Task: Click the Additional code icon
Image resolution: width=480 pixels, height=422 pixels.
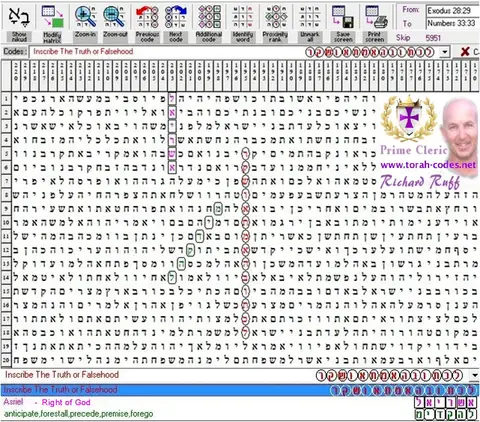Action: tap(209, 16)
